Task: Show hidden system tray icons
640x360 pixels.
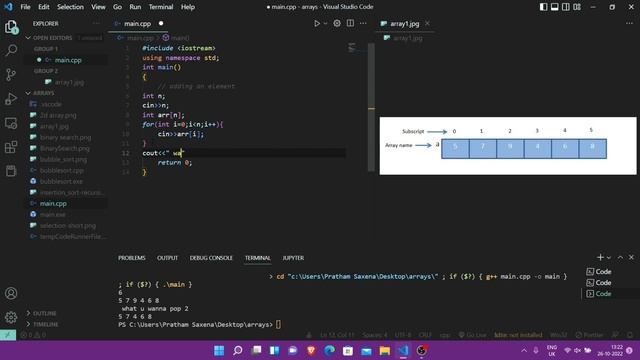Action: click(x=524, y=351)
